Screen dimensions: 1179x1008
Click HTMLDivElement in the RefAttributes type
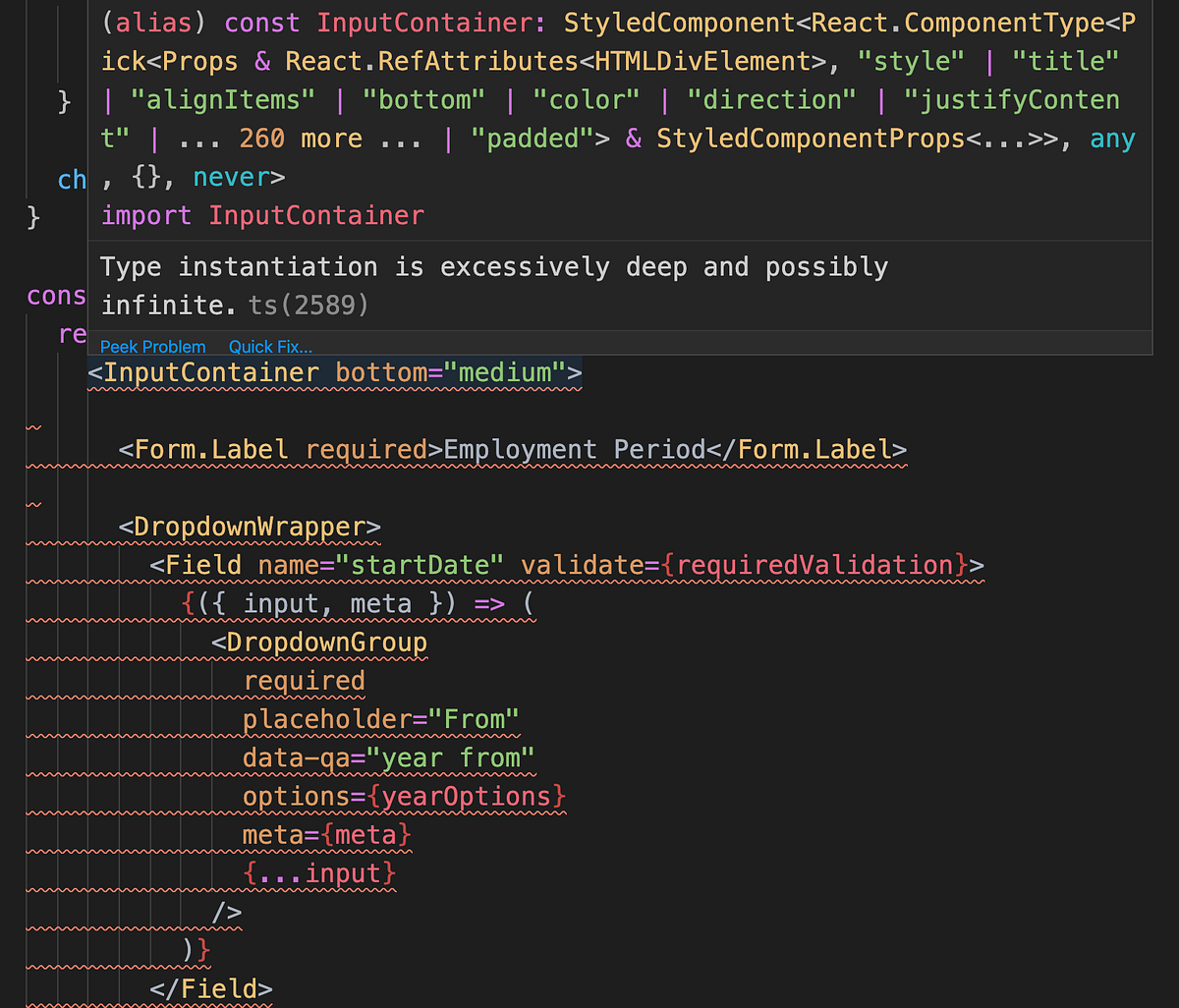[x=688, y=60]
